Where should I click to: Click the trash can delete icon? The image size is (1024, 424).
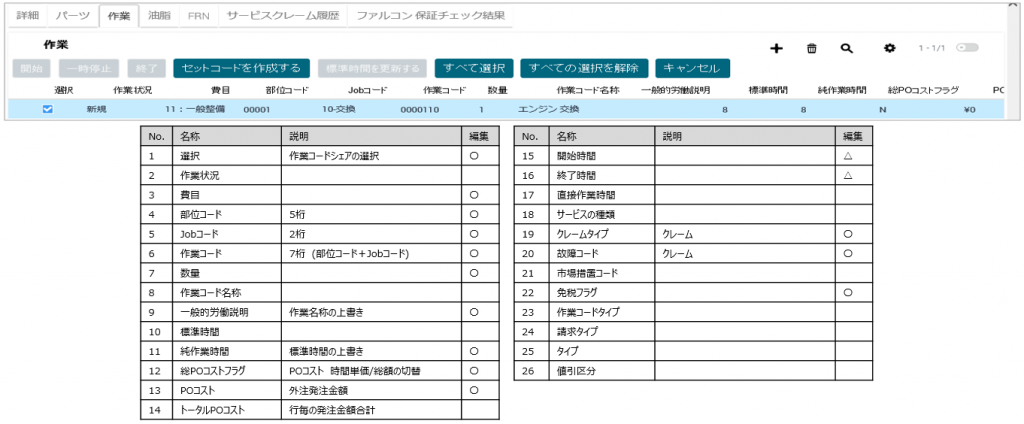811,48
